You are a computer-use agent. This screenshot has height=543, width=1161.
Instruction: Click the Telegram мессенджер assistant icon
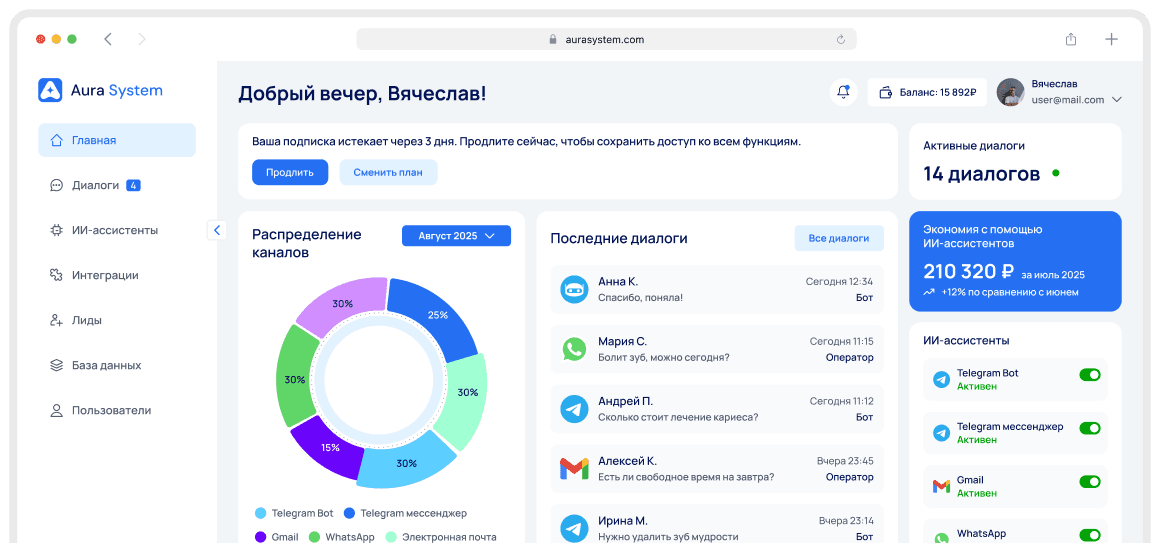(x=941, y=433)
